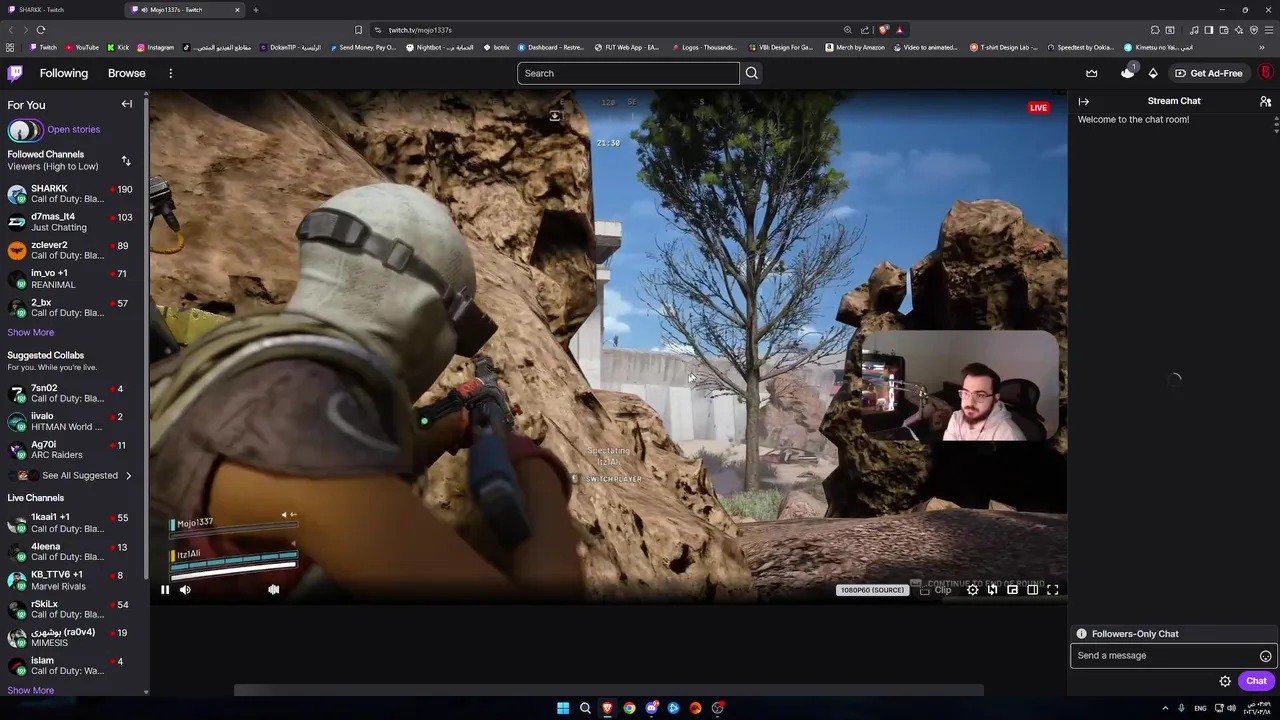Open 1kaai1 +1 live channel
Image resolution: width=1280 pixels, height=720 pixels.
point(72,523)
